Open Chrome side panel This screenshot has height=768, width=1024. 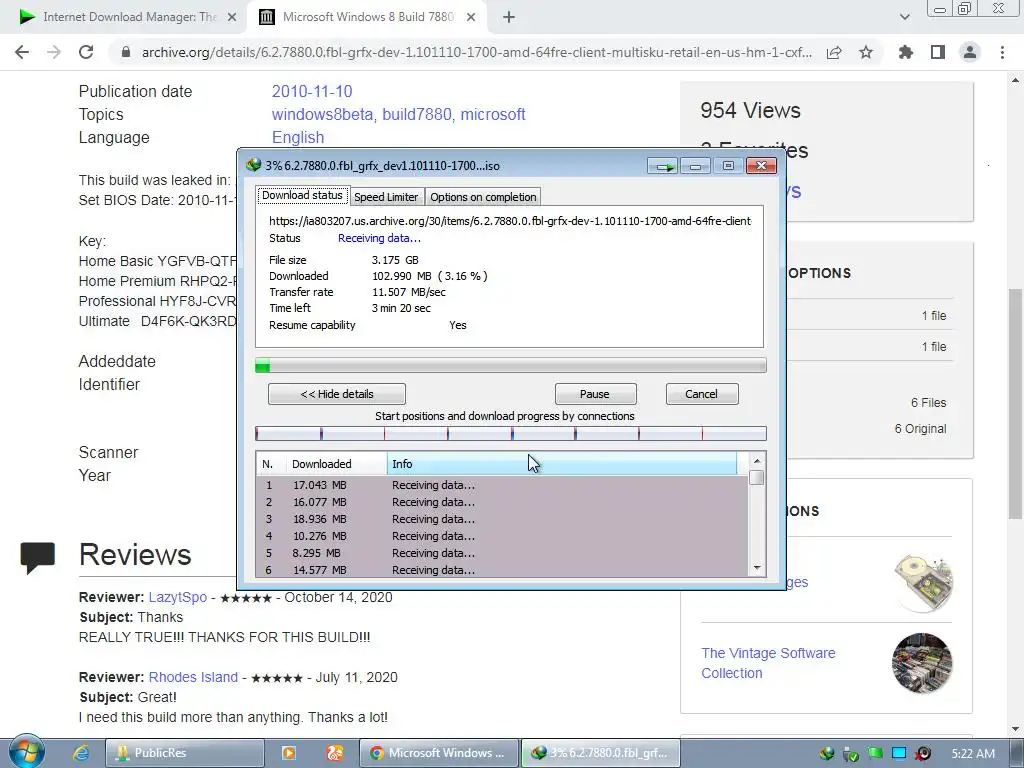(x=938, y=52)
